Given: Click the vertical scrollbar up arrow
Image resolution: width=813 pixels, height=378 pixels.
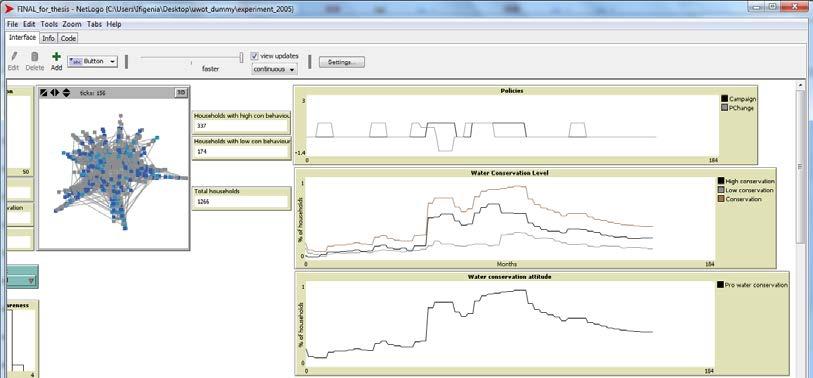Looking at the screenshot, I should 801,85.
